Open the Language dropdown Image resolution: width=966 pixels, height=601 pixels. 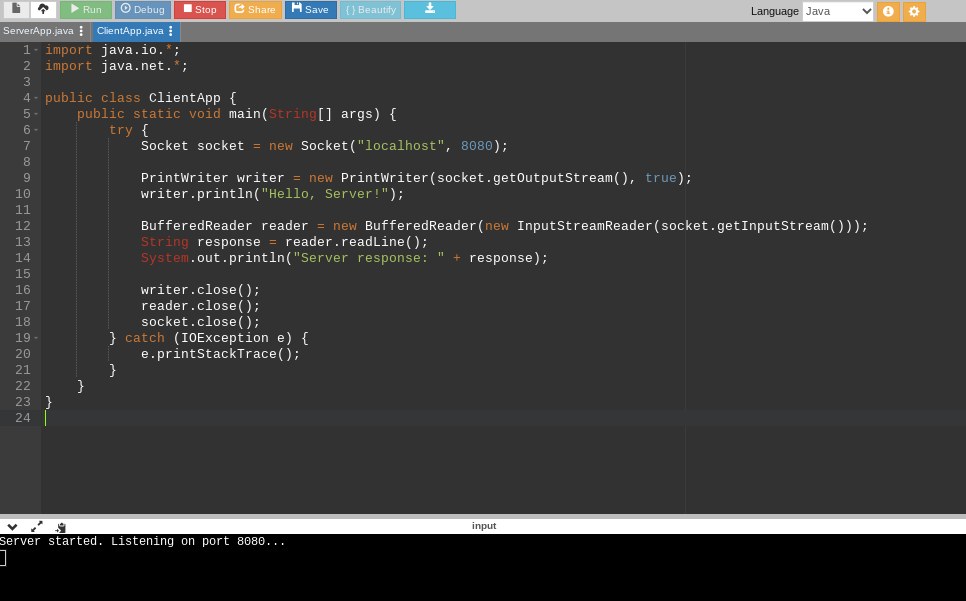point(838,11)
